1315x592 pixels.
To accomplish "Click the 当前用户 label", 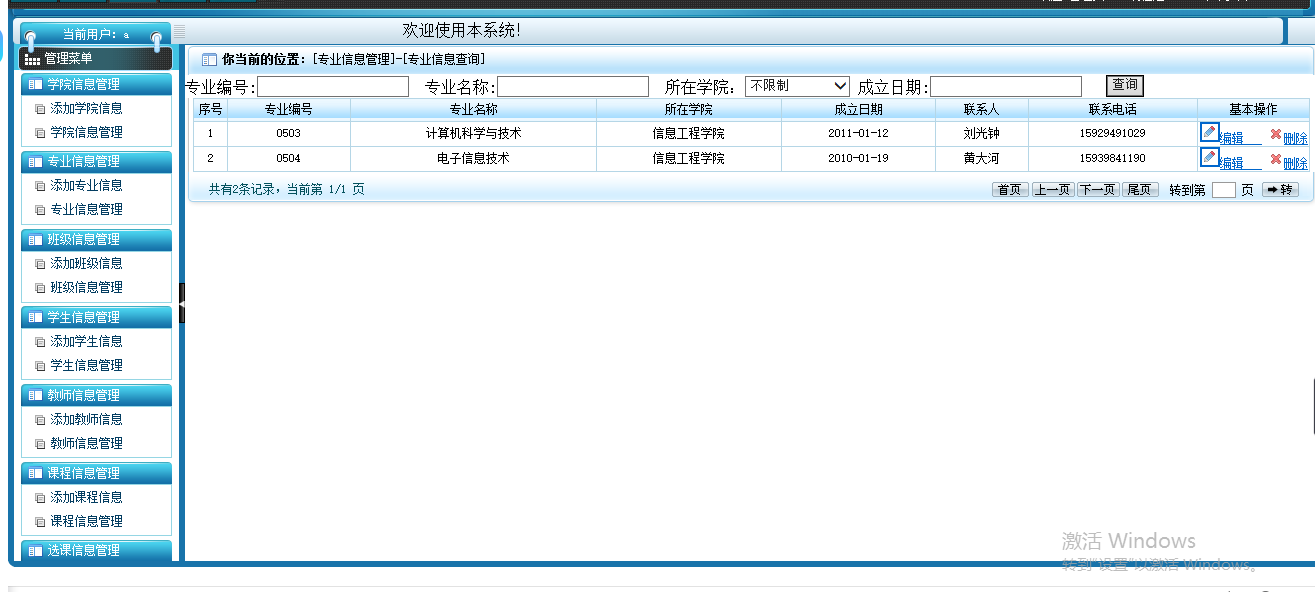I will click(x=89, y=35).
